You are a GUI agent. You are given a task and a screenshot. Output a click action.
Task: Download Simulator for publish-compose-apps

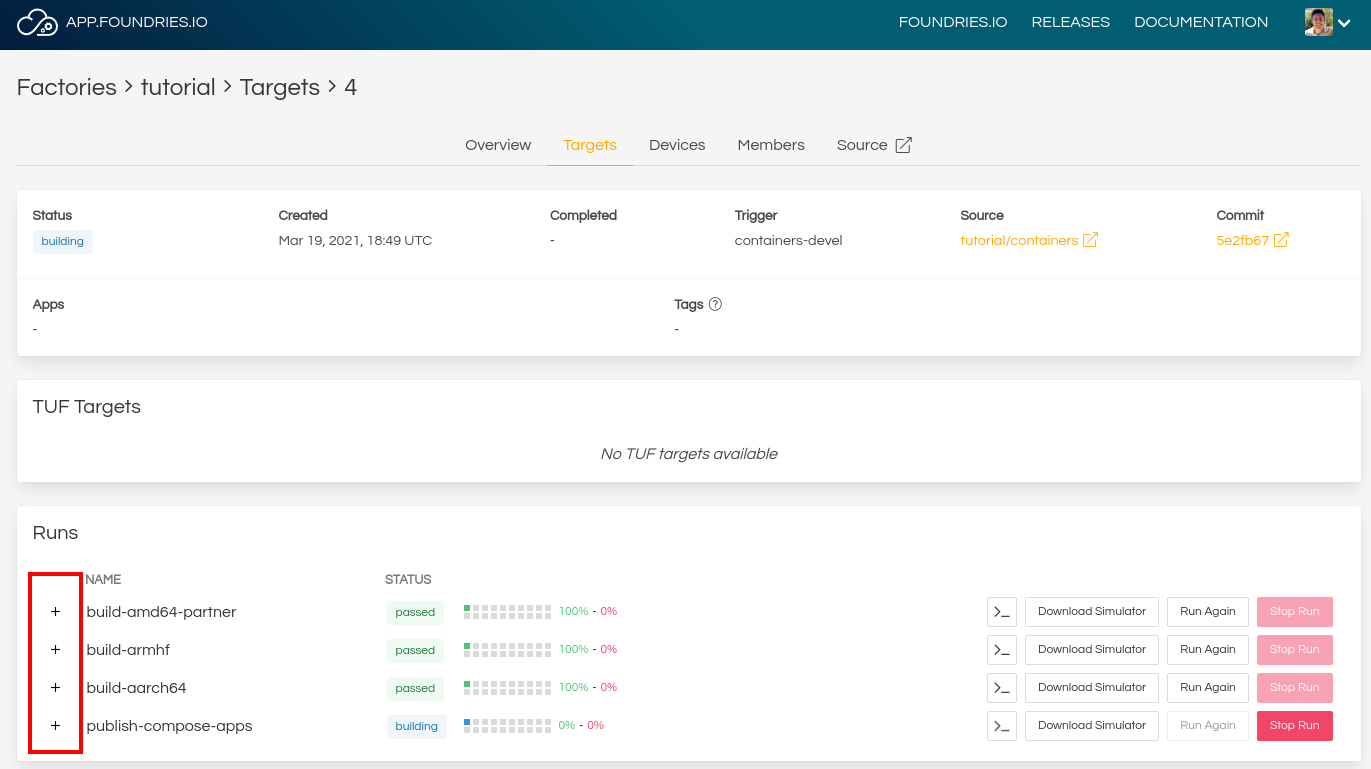(1092, 726)
